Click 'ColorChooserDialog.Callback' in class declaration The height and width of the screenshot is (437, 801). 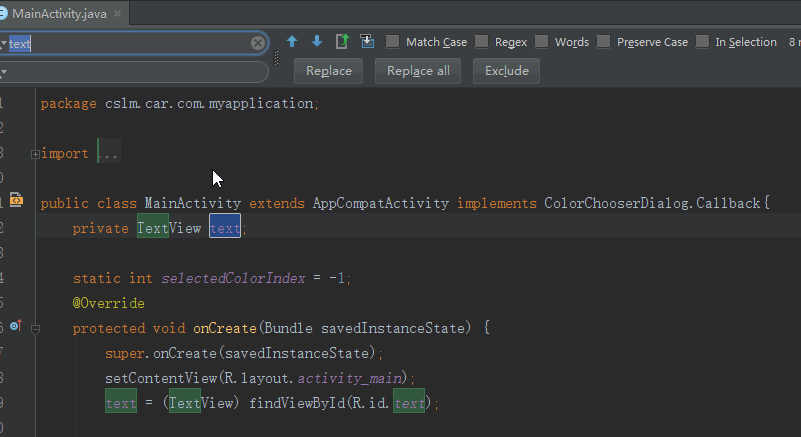pos(652,203)
